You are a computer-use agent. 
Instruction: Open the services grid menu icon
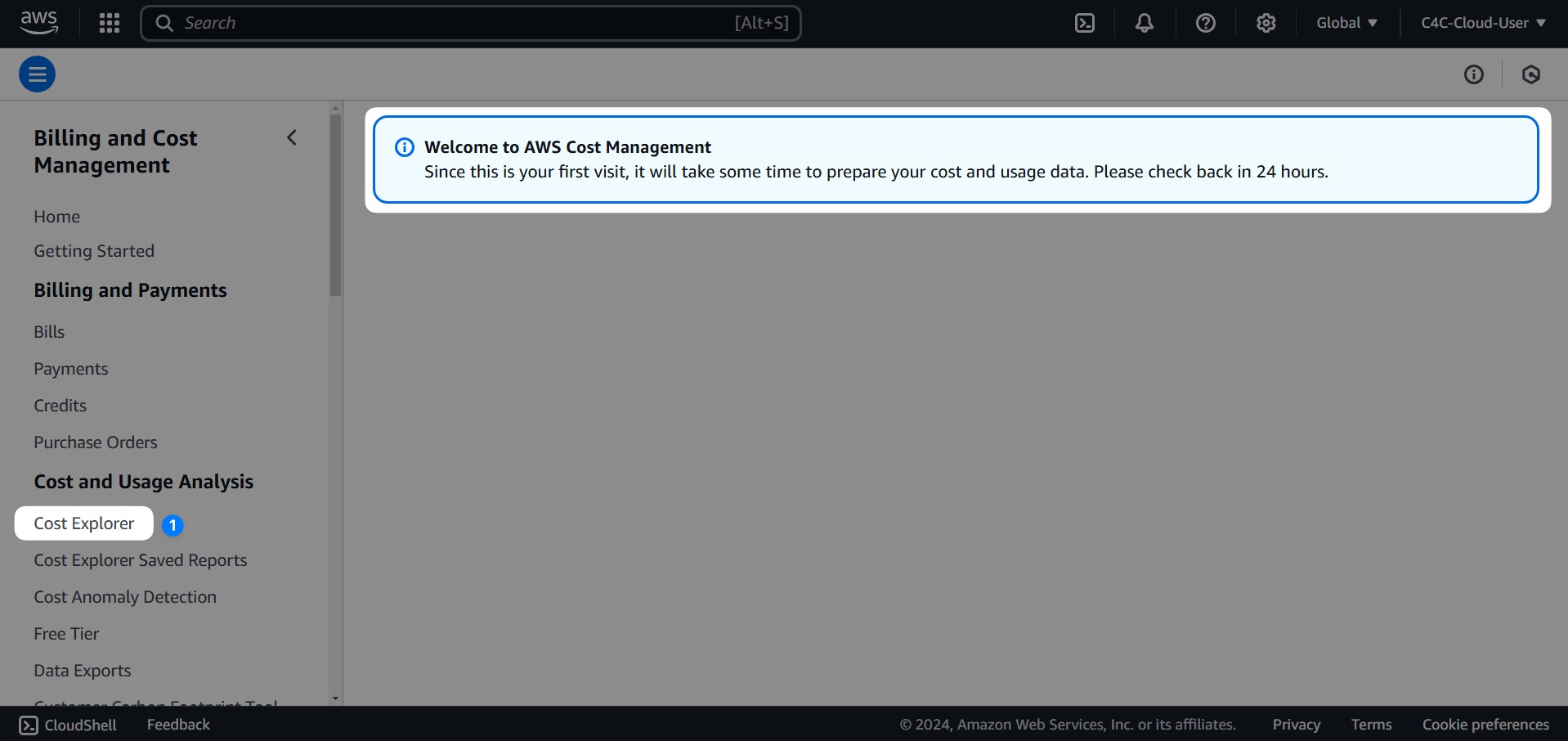pyautogui.click(x=110, y=23)
